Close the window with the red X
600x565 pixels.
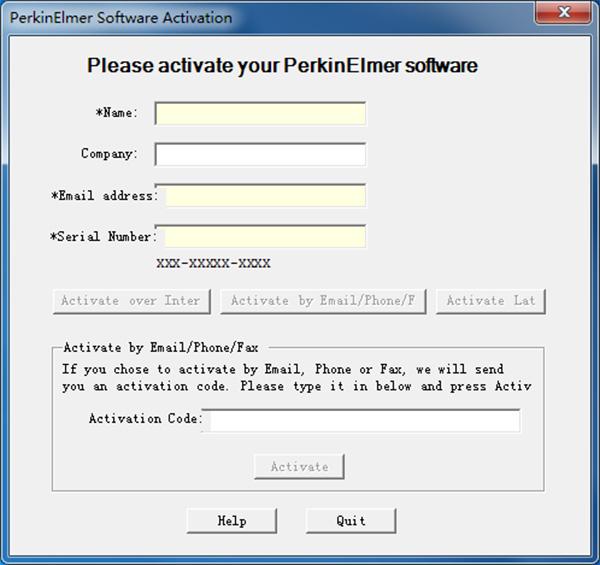[563, 12]
